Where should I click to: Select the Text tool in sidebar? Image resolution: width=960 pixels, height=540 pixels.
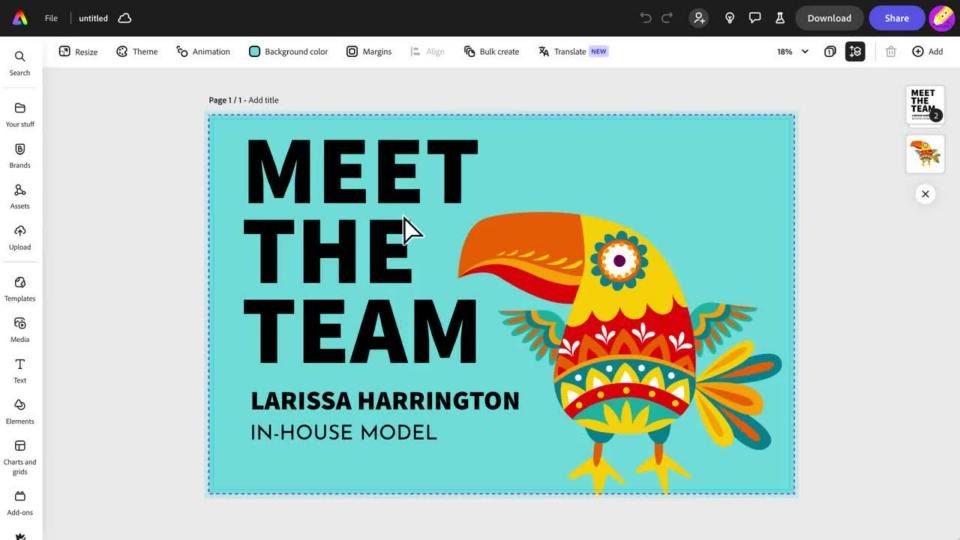pos(19,370)
